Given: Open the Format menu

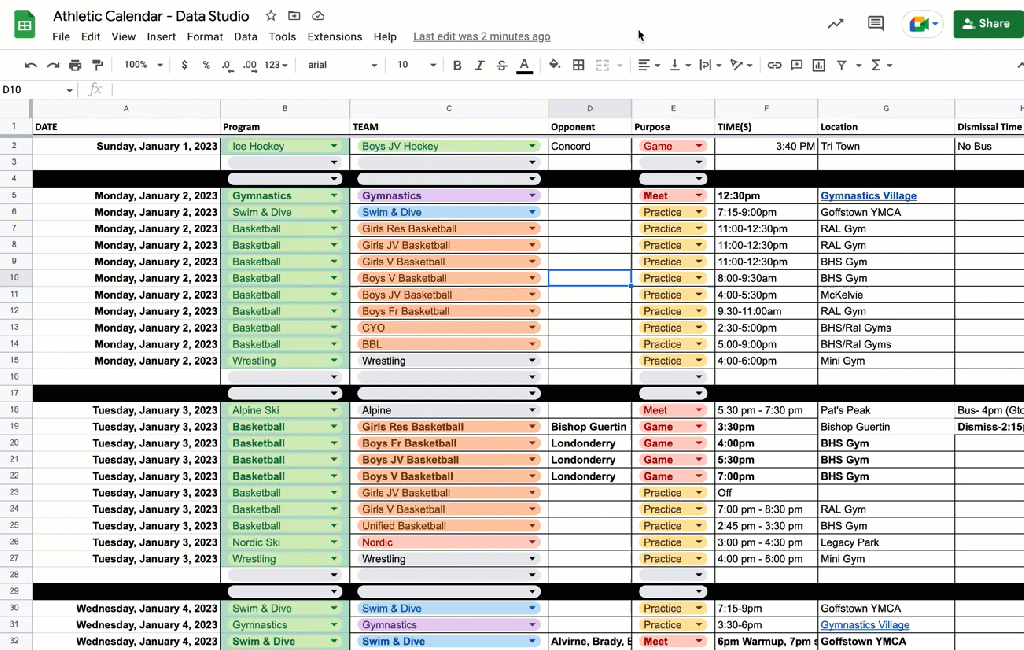Looking at the screenshot, I should coord(204,37).
